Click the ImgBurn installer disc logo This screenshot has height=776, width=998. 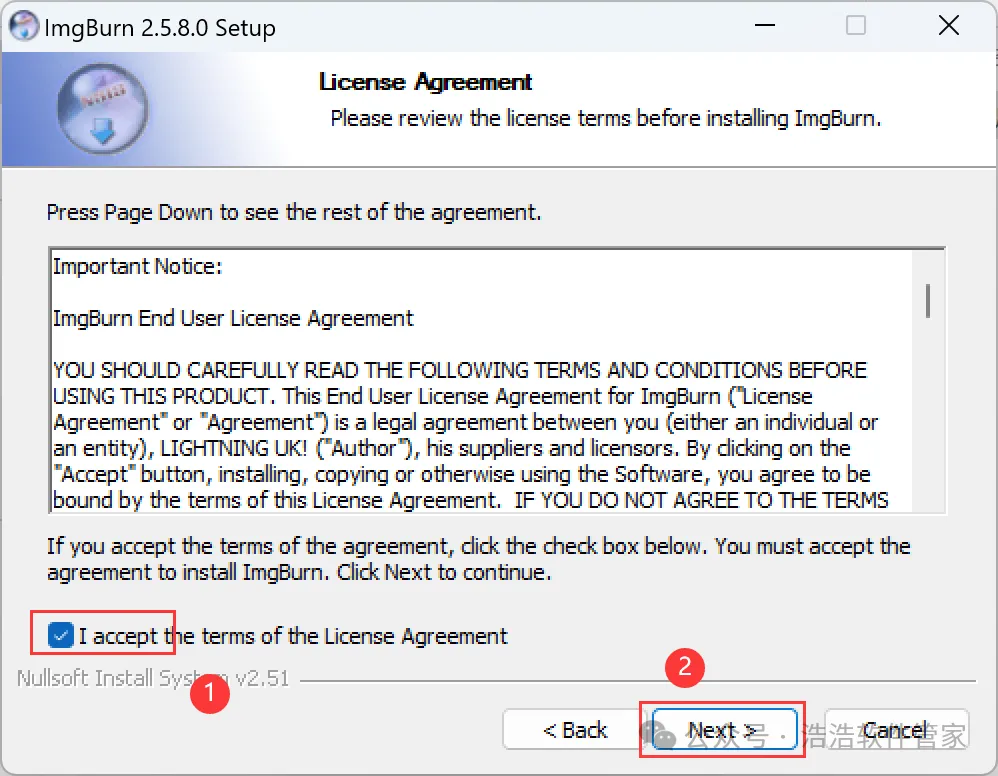tap(102, 109)
